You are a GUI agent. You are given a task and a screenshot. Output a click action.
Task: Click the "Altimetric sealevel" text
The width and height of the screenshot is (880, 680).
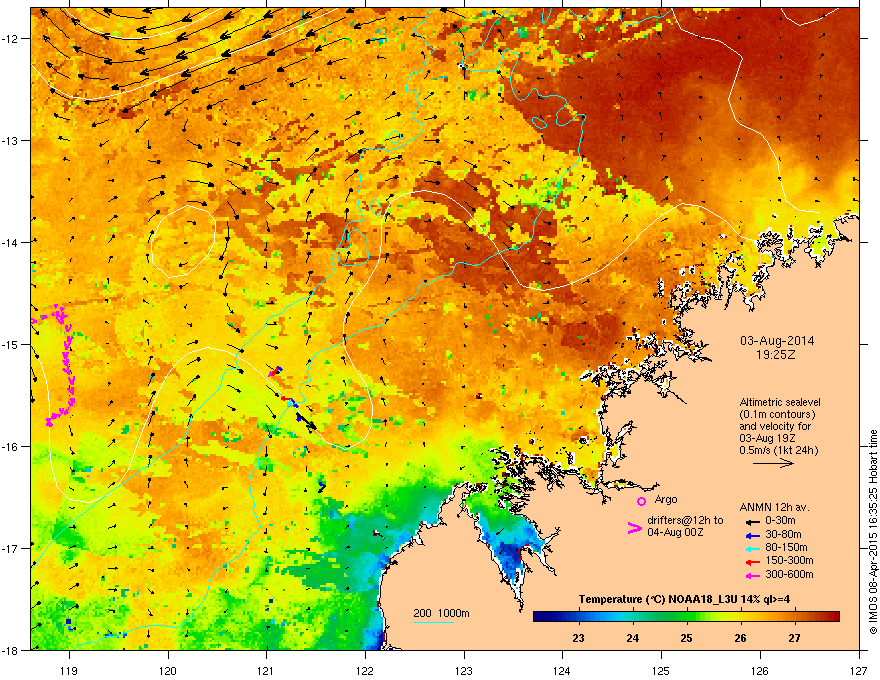pos(780,402)
